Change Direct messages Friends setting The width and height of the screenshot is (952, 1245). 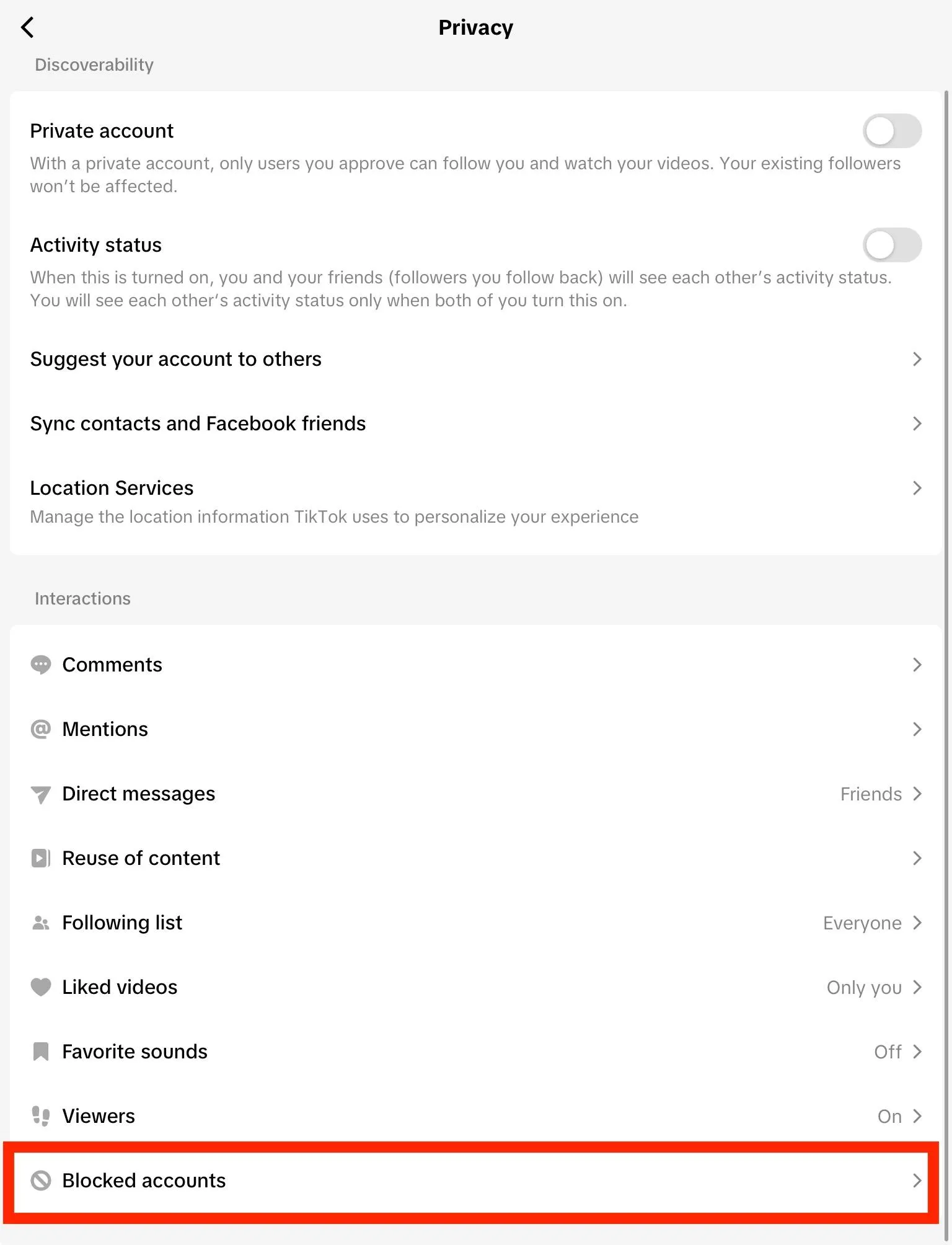871,794
